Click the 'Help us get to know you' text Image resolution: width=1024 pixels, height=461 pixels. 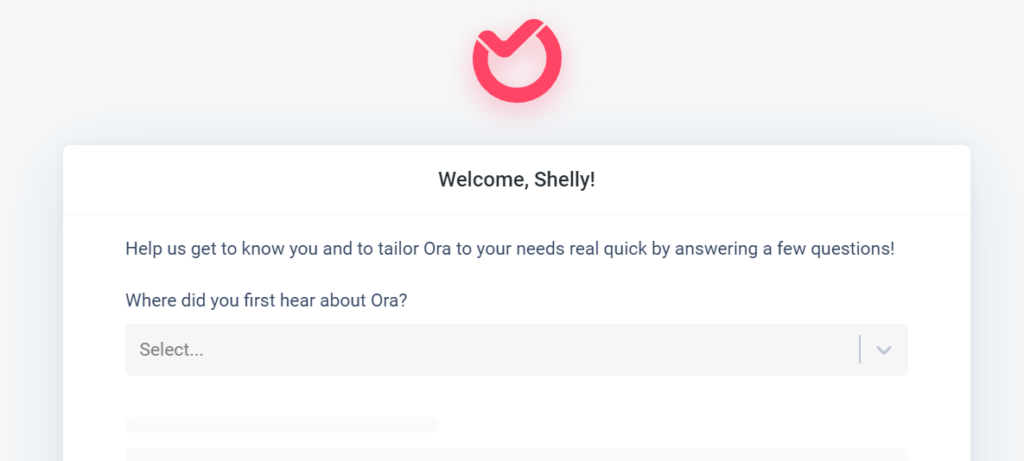[x=509, y=249]
